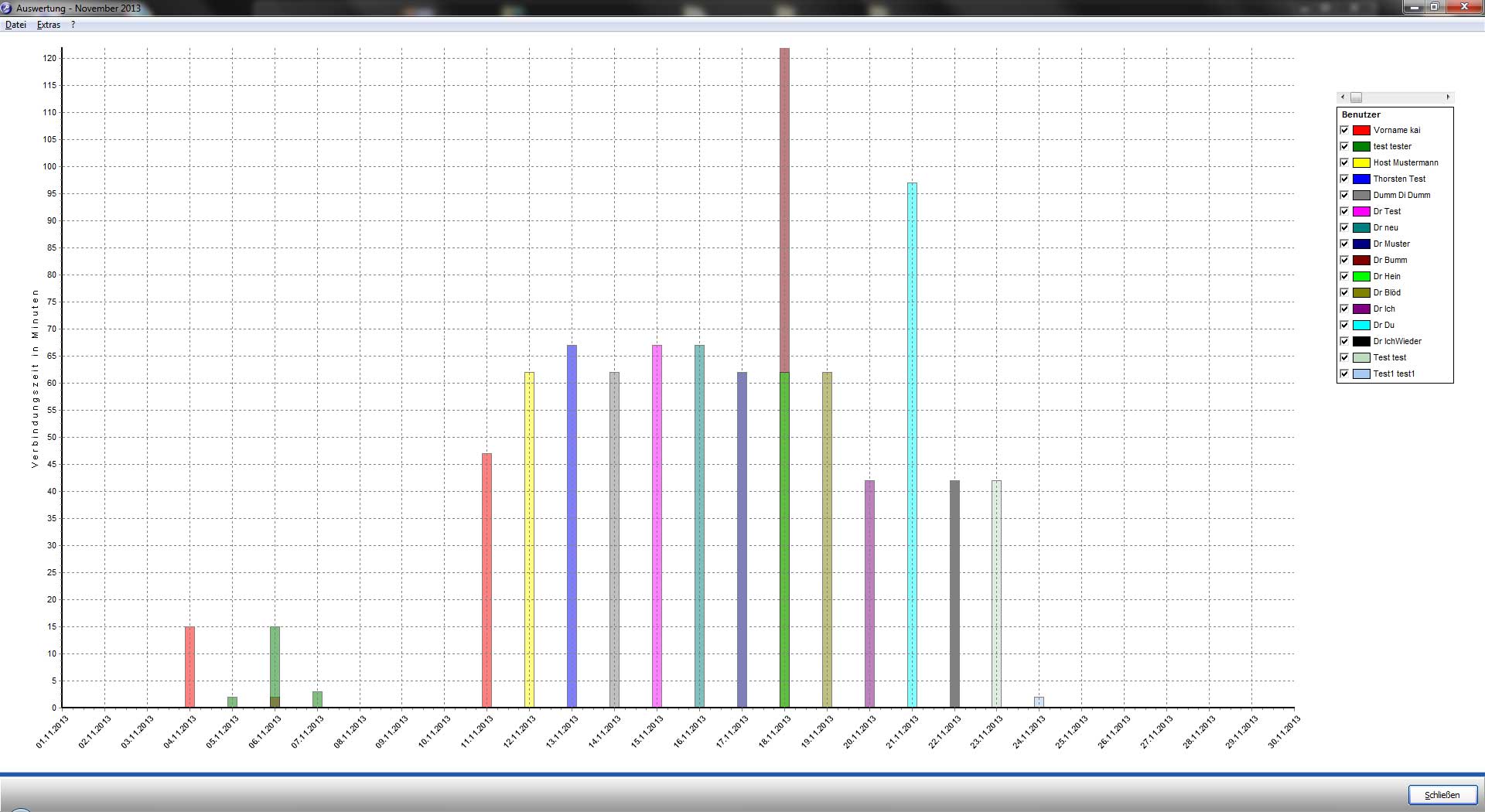Toggle the Dr Bumm checkbox
The width and height of the screenshot is (1485, 812).
[1344, 260]
